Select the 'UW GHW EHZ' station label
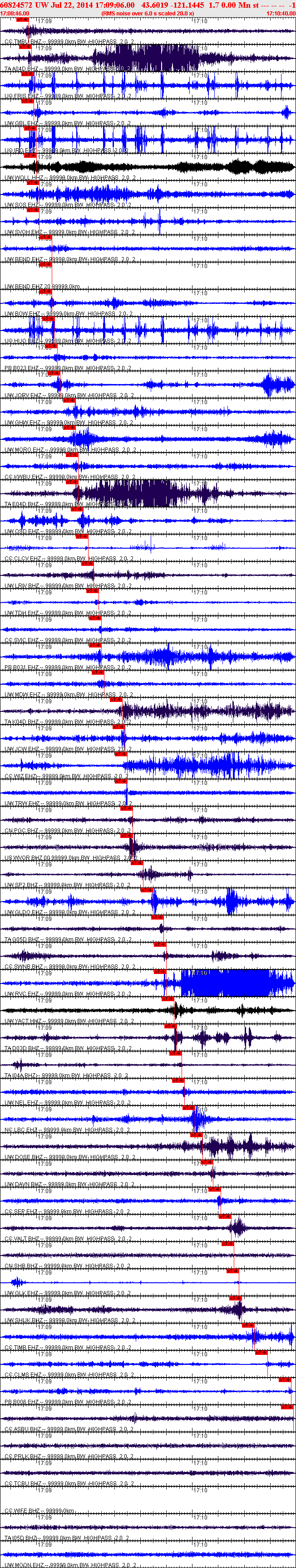296x1568 pixels. coord(23,423)
